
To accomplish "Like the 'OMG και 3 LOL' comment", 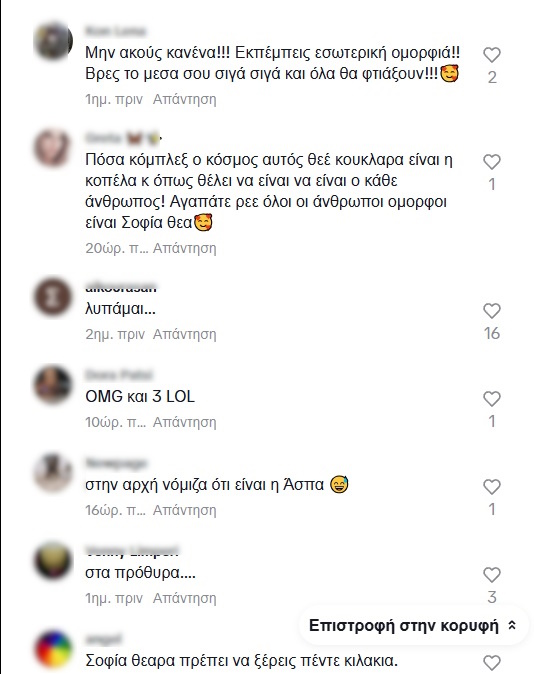I will [x=492, y=399].
